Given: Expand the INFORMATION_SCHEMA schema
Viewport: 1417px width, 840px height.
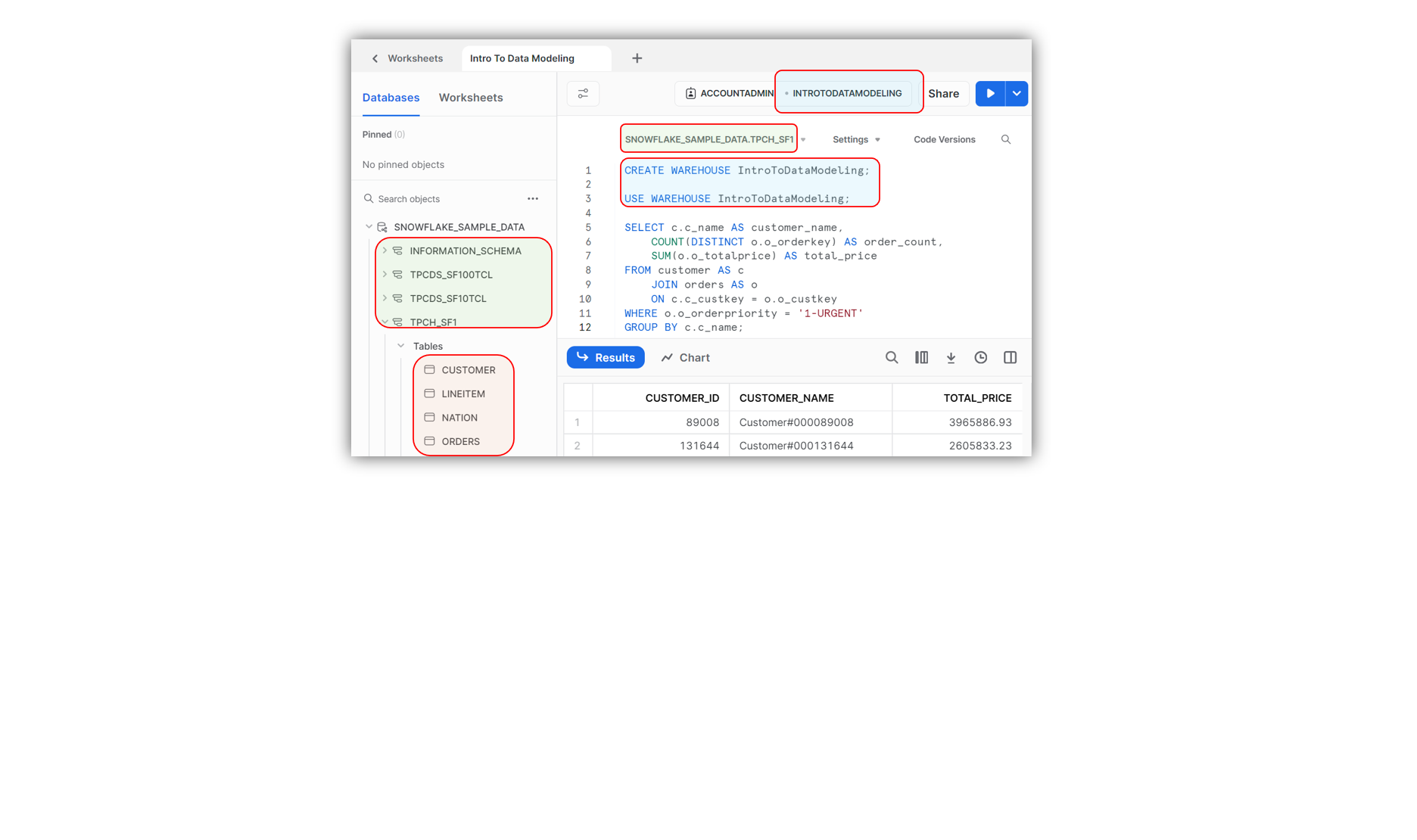Looking at the screenshot, I should pyautogui.click(x=385, y=250).
